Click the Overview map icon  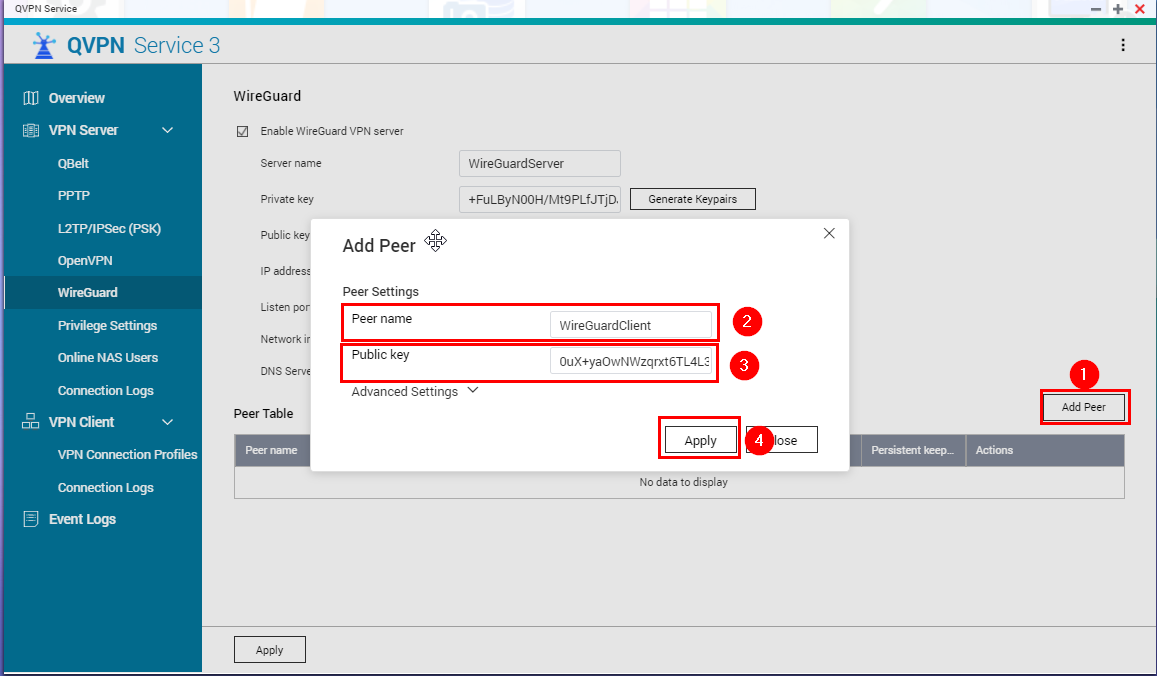pyautogui.click(x=31, y=98)
